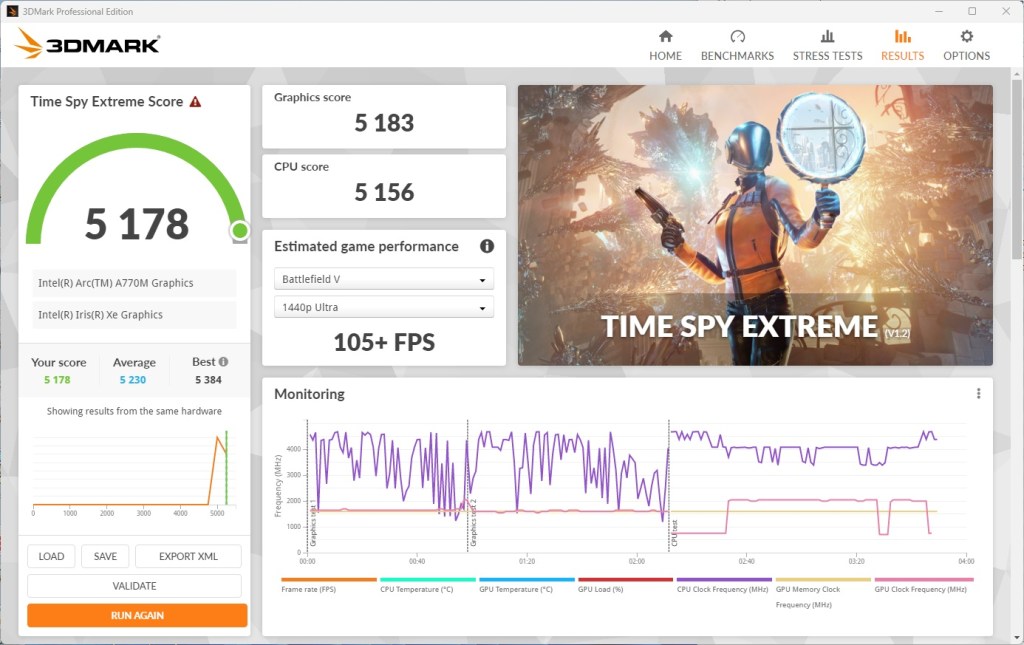Switch to the Results tab

click(x=903, y=45)
